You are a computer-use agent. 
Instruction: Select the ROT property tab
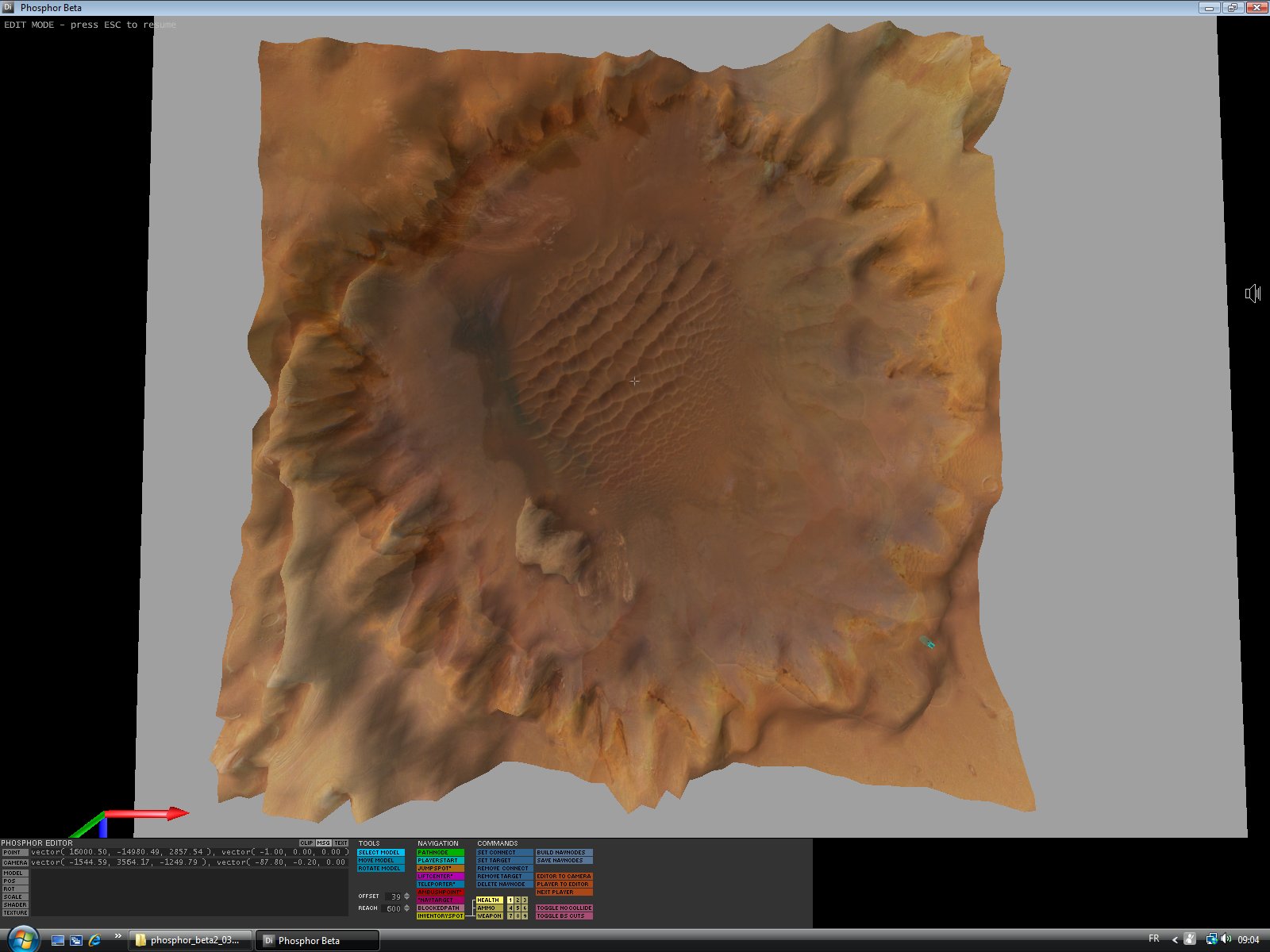coord(14,889)
